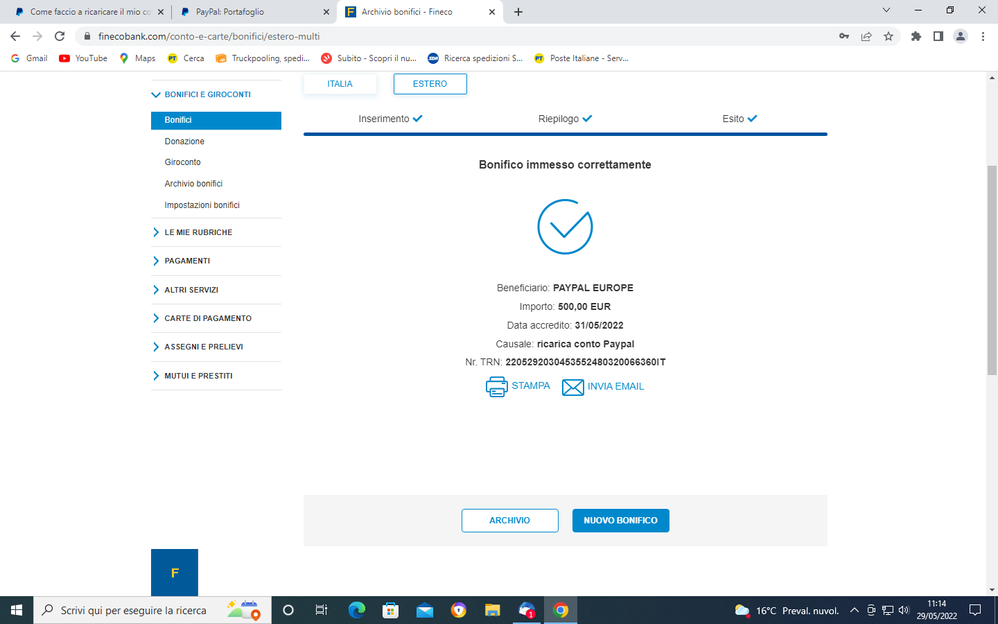
Task: Click the Esito step label
Action: [733, 118]
